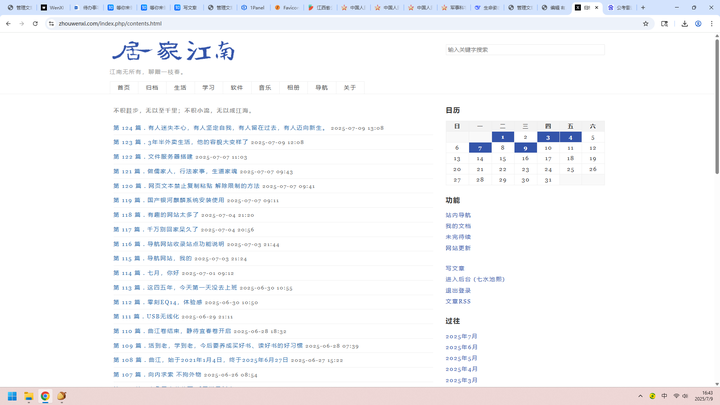This screenshot has width=720, height=405.
Task: Open article number 109 in the list
Action: point(208,346)
